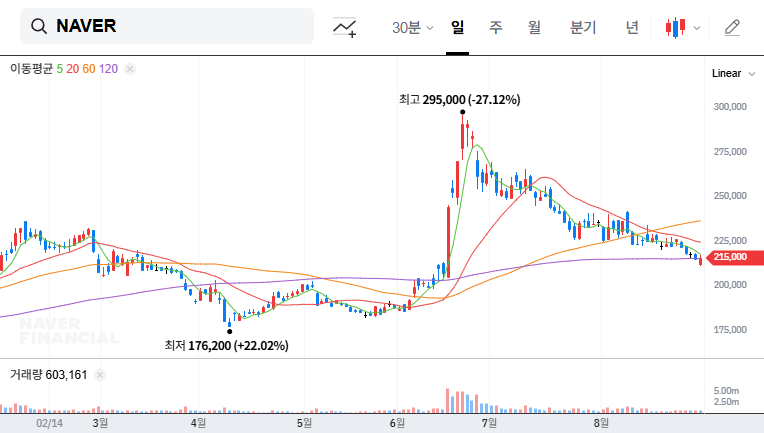Activate the pencil drawing tool

point(732,28)
